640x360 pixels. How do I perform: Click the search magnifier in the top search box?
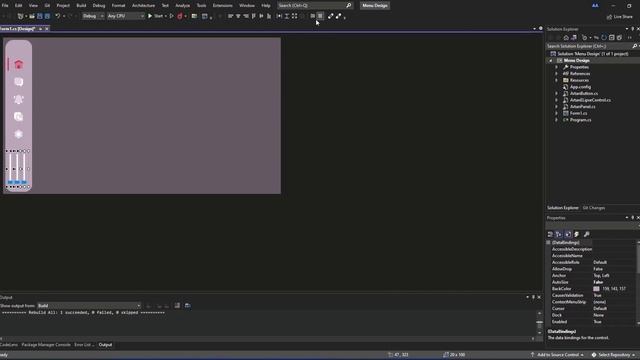[349, 6]
